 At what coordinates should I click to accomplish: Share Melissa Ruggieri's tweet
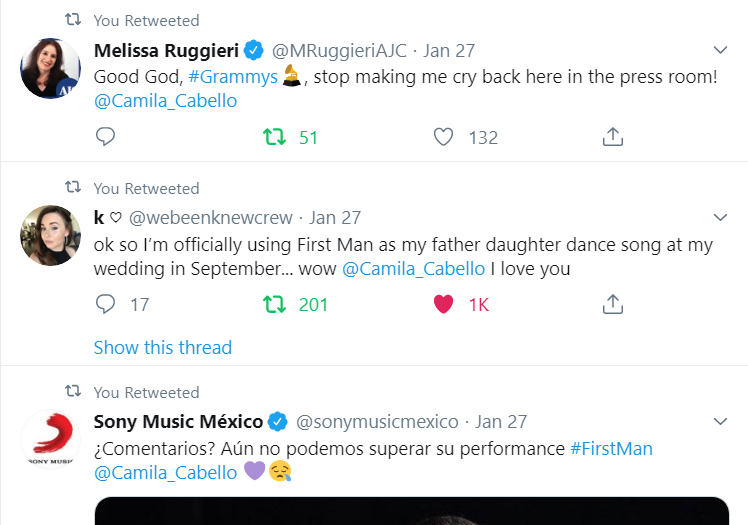pos(614,137)
